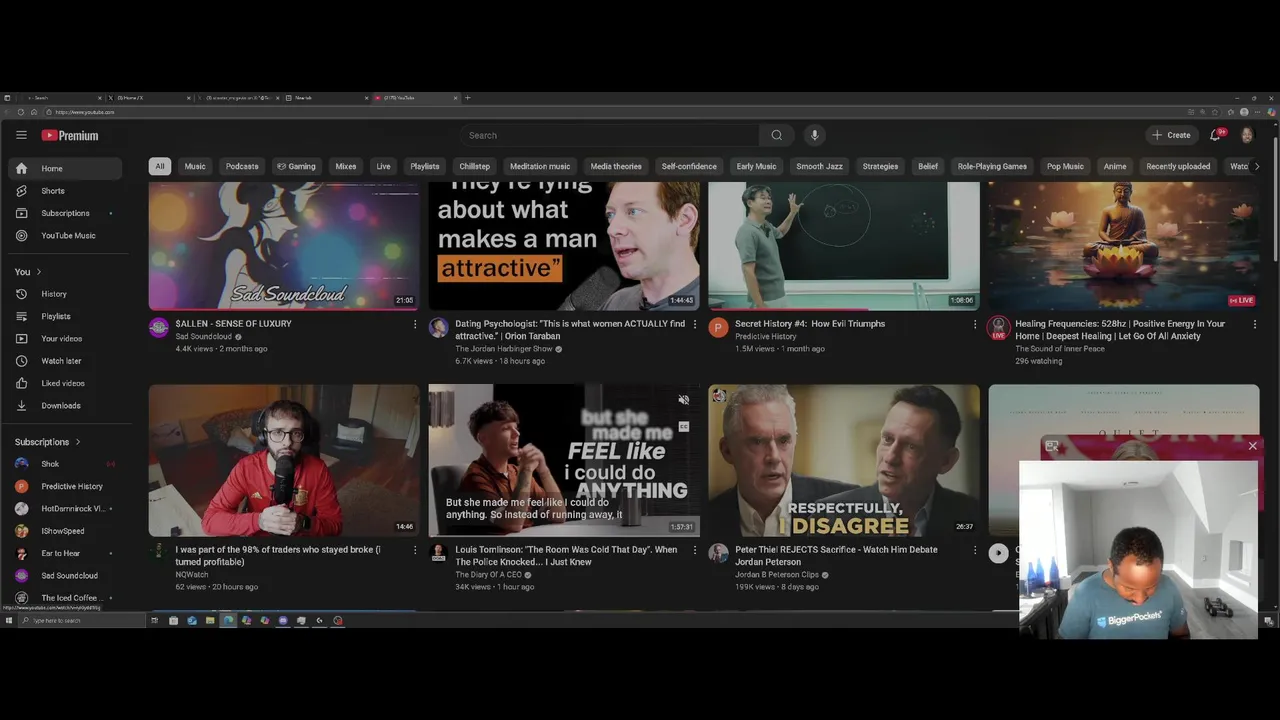The image size is (1280, 720).
Task: Open more options for Dating Psychologist video
Action: tap(695, 324)
